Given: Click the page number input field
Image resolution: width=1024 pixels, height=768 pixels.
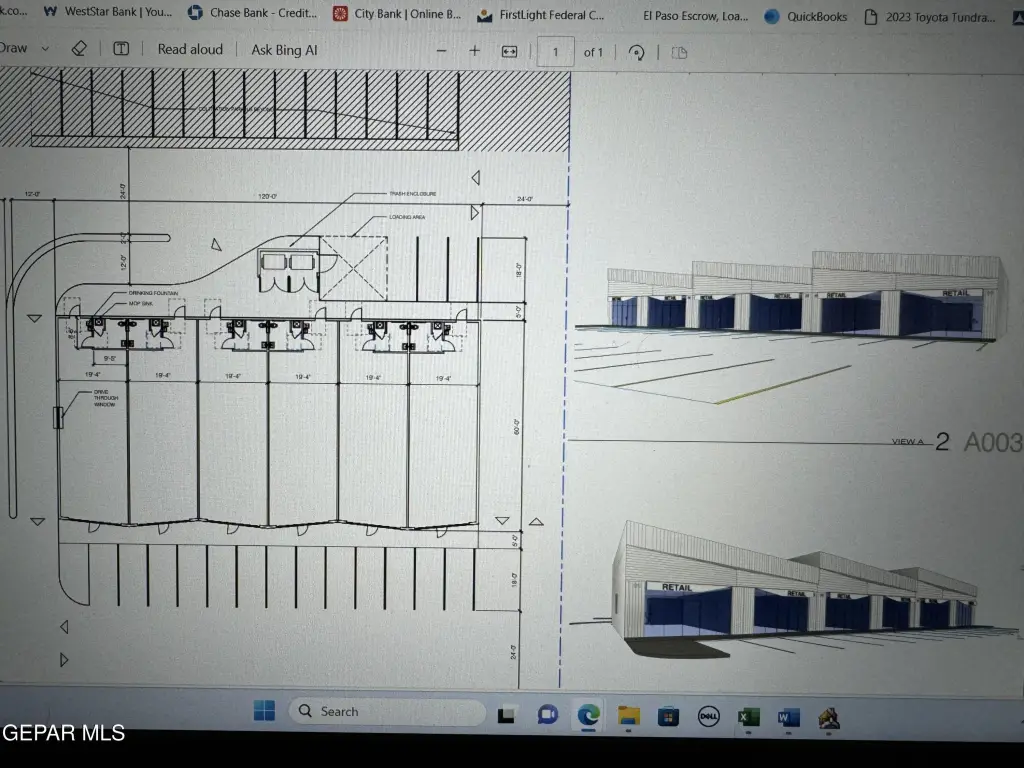Looking at the screenshot, I should 555,52.
